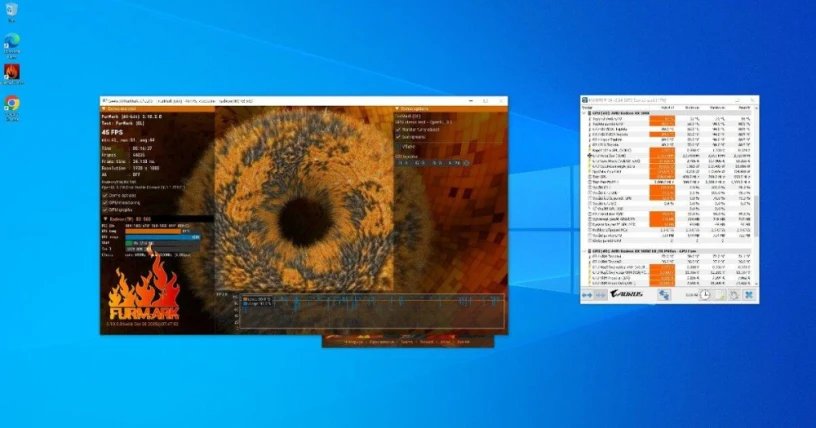Click the furry donut render area in FurMark
816x428 pixels.
(303, 199)
